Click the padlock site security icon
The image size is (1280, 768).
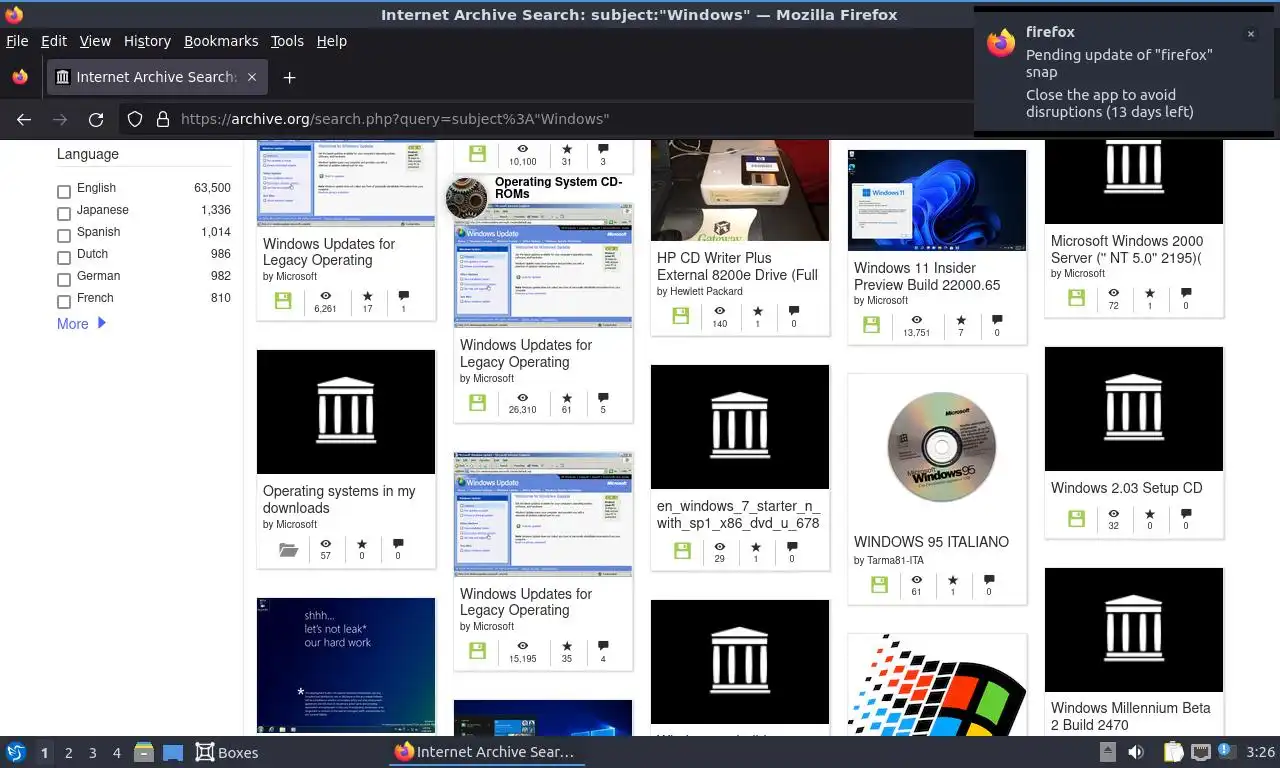click(x=163, y=119)
